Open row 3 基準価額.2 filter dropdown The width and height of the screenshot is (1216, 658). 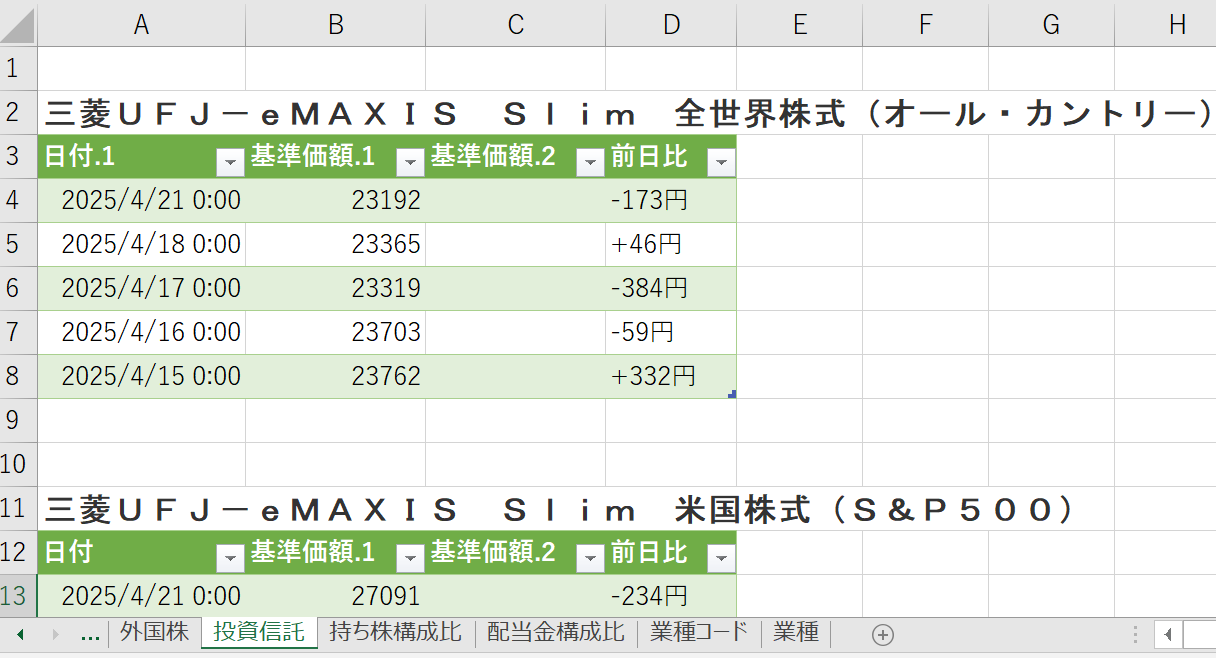tap(590, 162)
